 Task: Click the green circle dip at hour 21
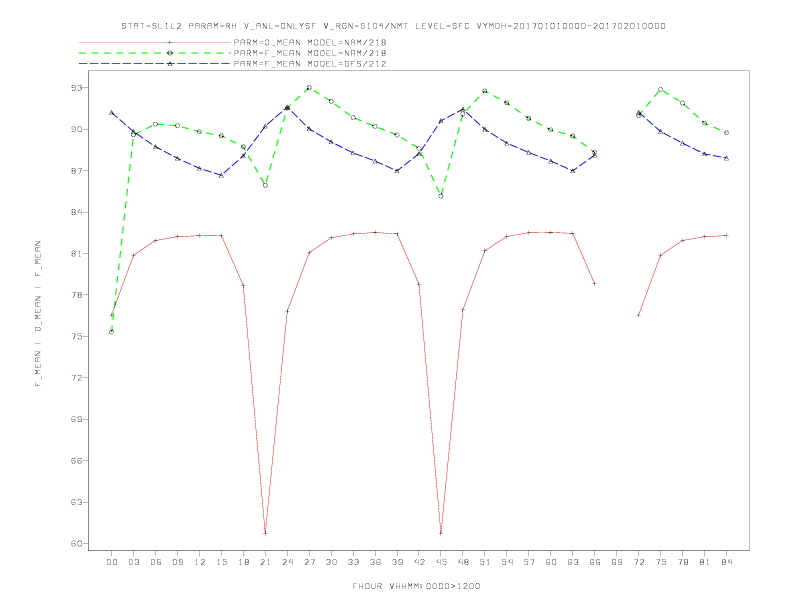coord(265,185)
